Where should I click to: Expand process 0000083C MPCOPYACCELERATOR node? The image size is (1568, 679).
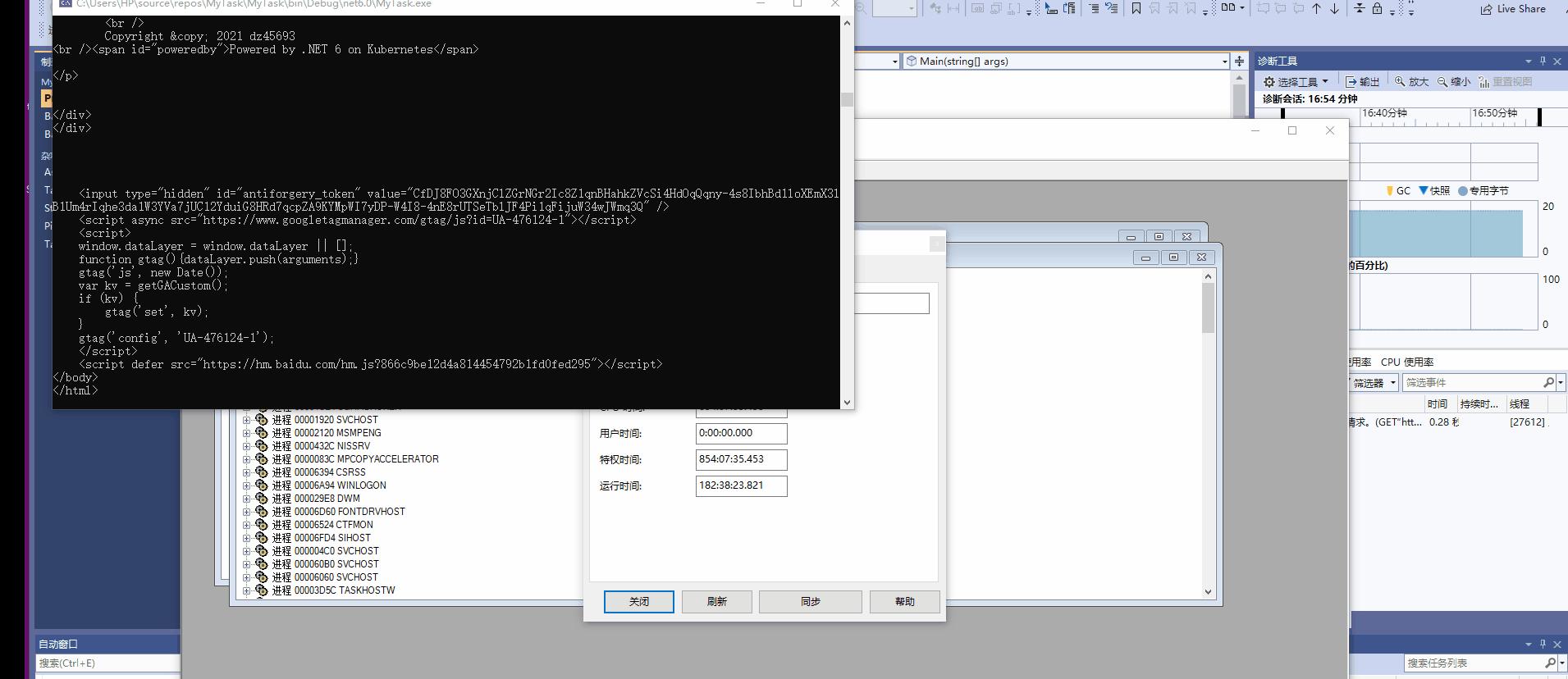pos(246,459)
